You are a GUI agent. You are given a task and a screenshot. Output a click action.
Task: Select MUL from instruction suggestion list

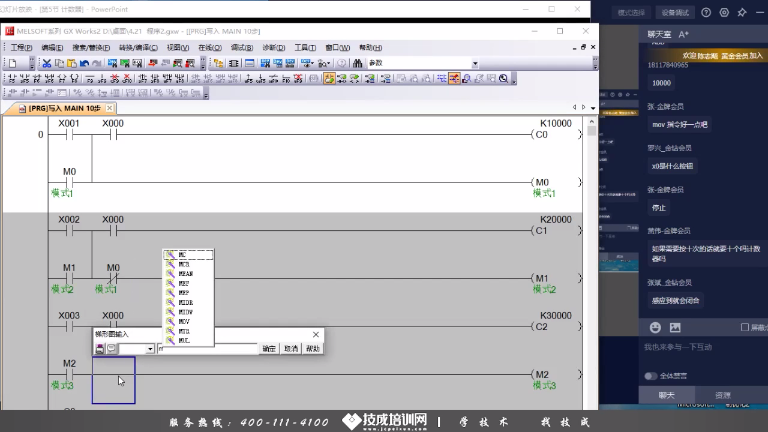[189, 340]
